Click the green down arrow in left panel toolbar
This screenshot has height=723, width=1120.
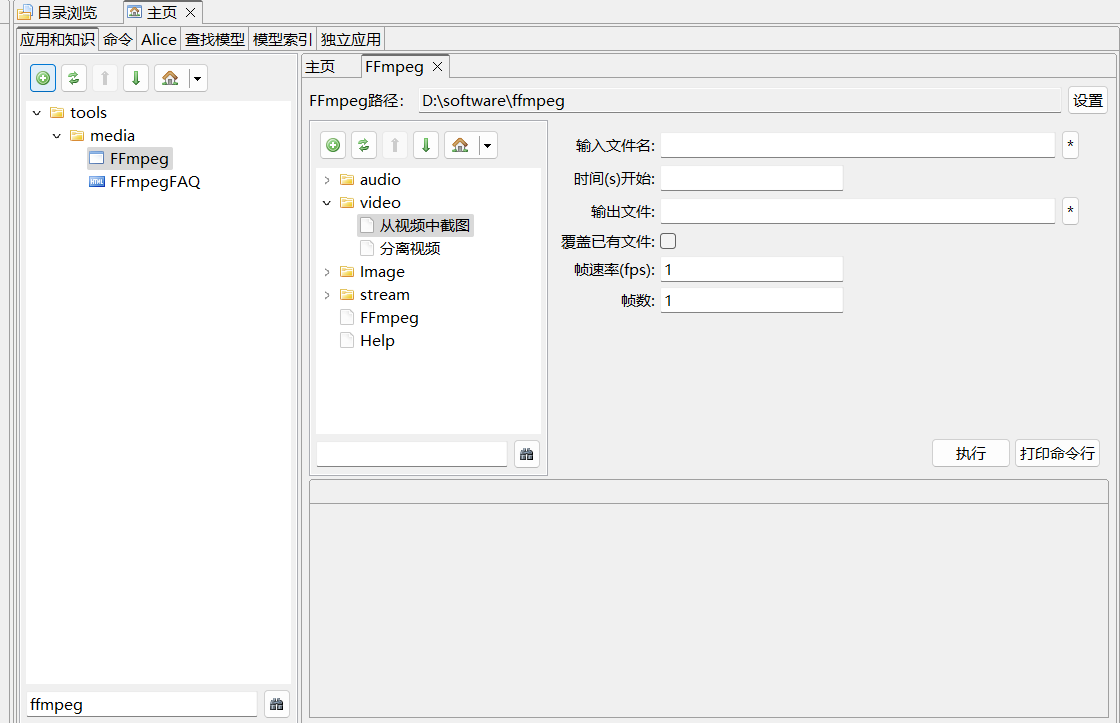click(x=136, y=78)
